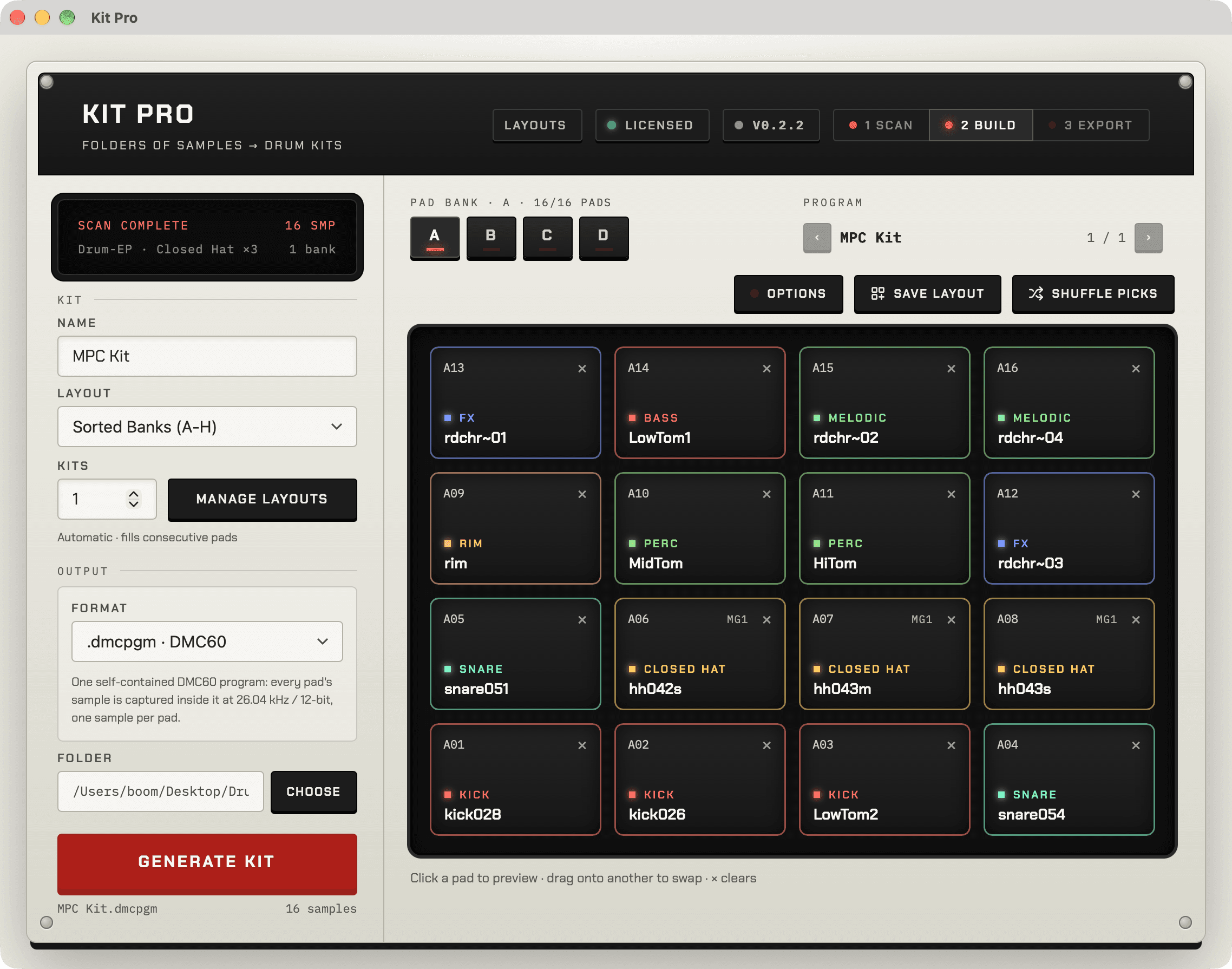Clear pad A04 snare054 with ×
The image size is (1232, 969).
tap(1136, 745)
